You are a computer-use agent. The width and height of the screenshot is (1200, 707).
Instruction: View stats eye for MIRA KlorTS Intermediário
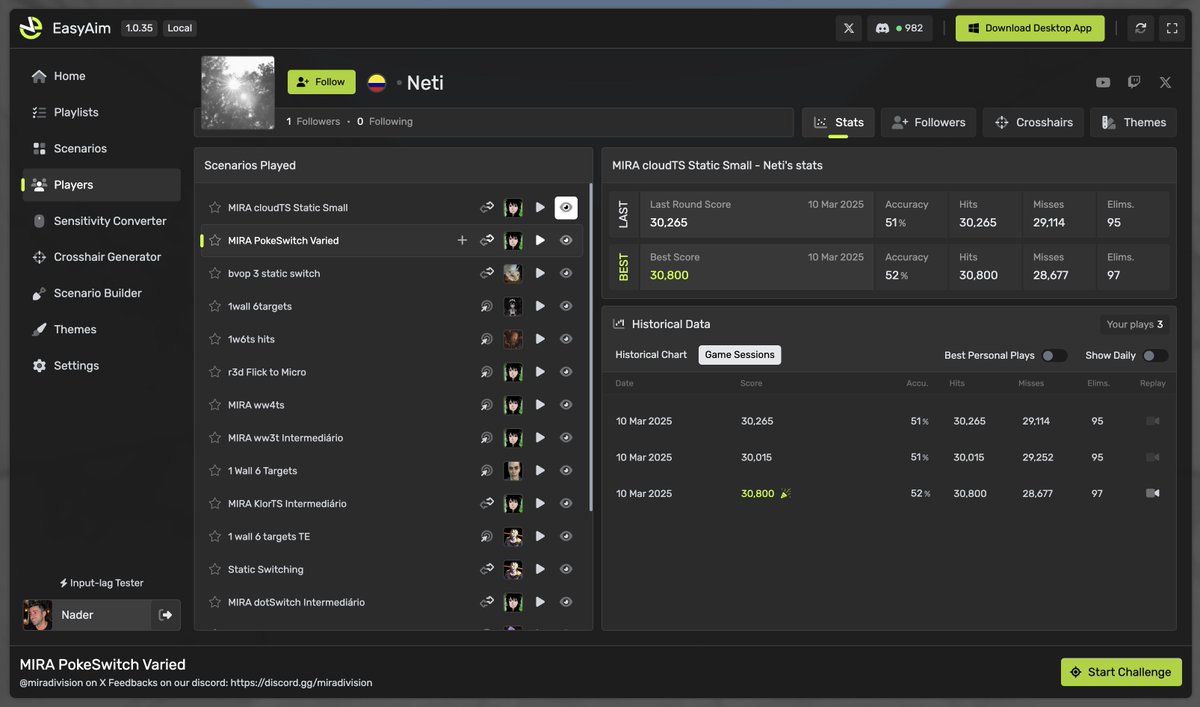(x=566, y=503)
